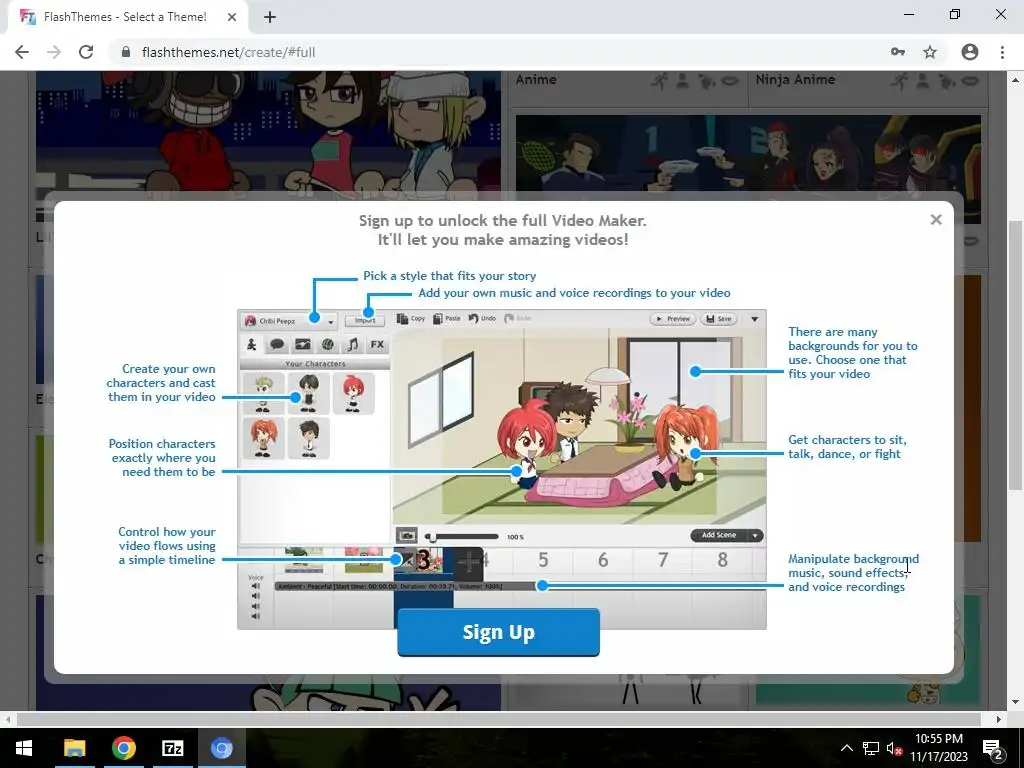Close the FlashThemes browser tab
Screen dimensions: 1024x768
(232, 17)
